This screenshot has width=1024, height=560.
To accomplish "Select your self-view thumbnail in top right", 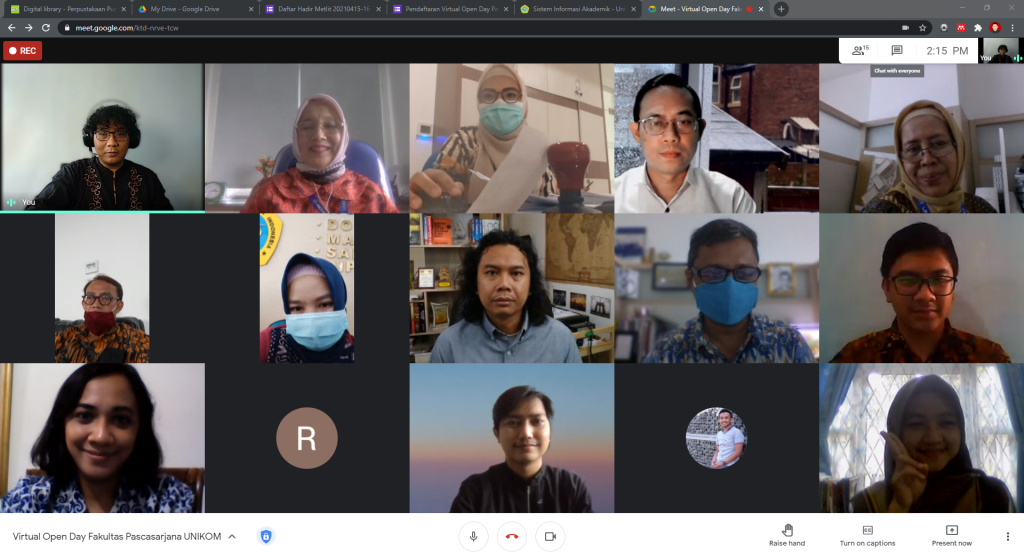I will 1001,50.
